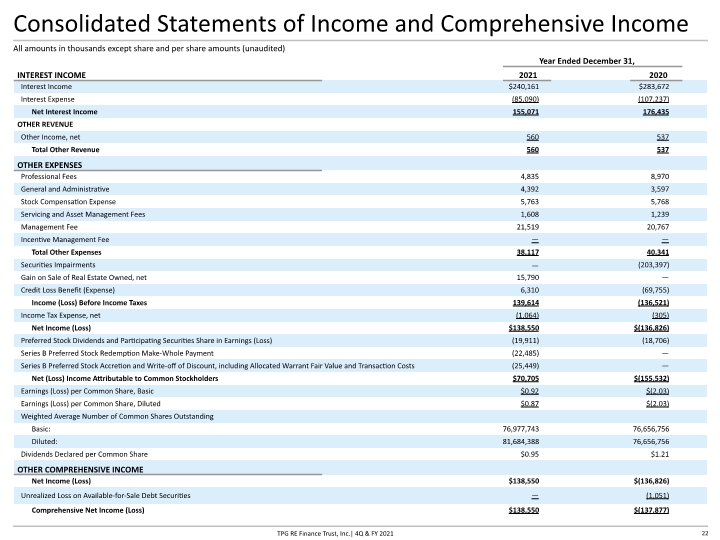
Task: Select 'Income (Loss) Before Income Taxes' label
Action: point(89,303)
